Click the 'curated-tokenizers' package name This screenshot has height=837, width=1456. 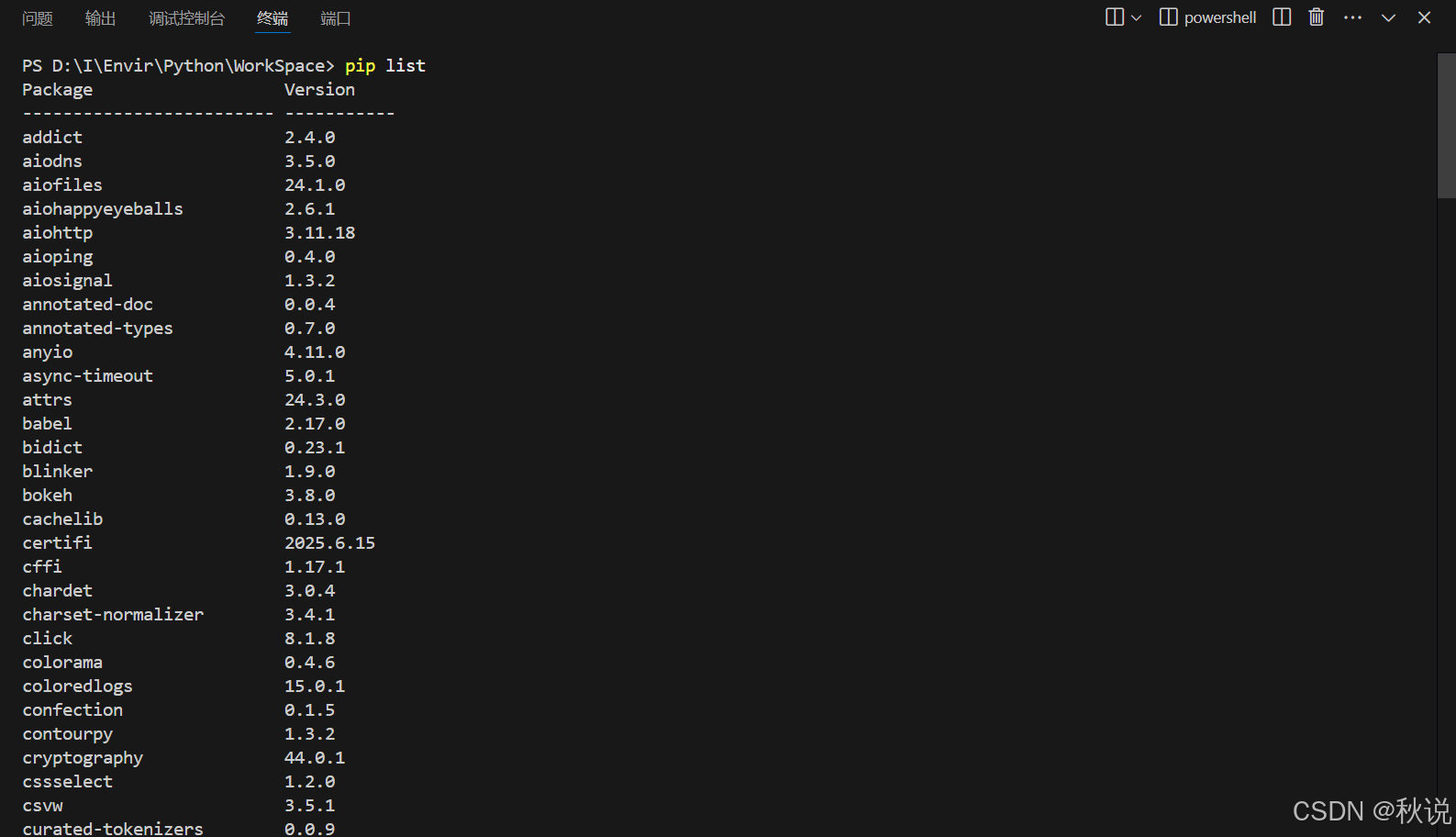tap(113, 828)
